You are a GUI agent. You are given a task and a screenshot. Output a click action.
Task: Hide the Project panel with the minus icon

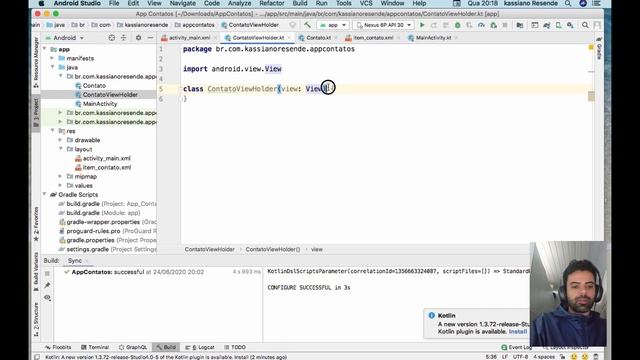click(x=150, y=38)
